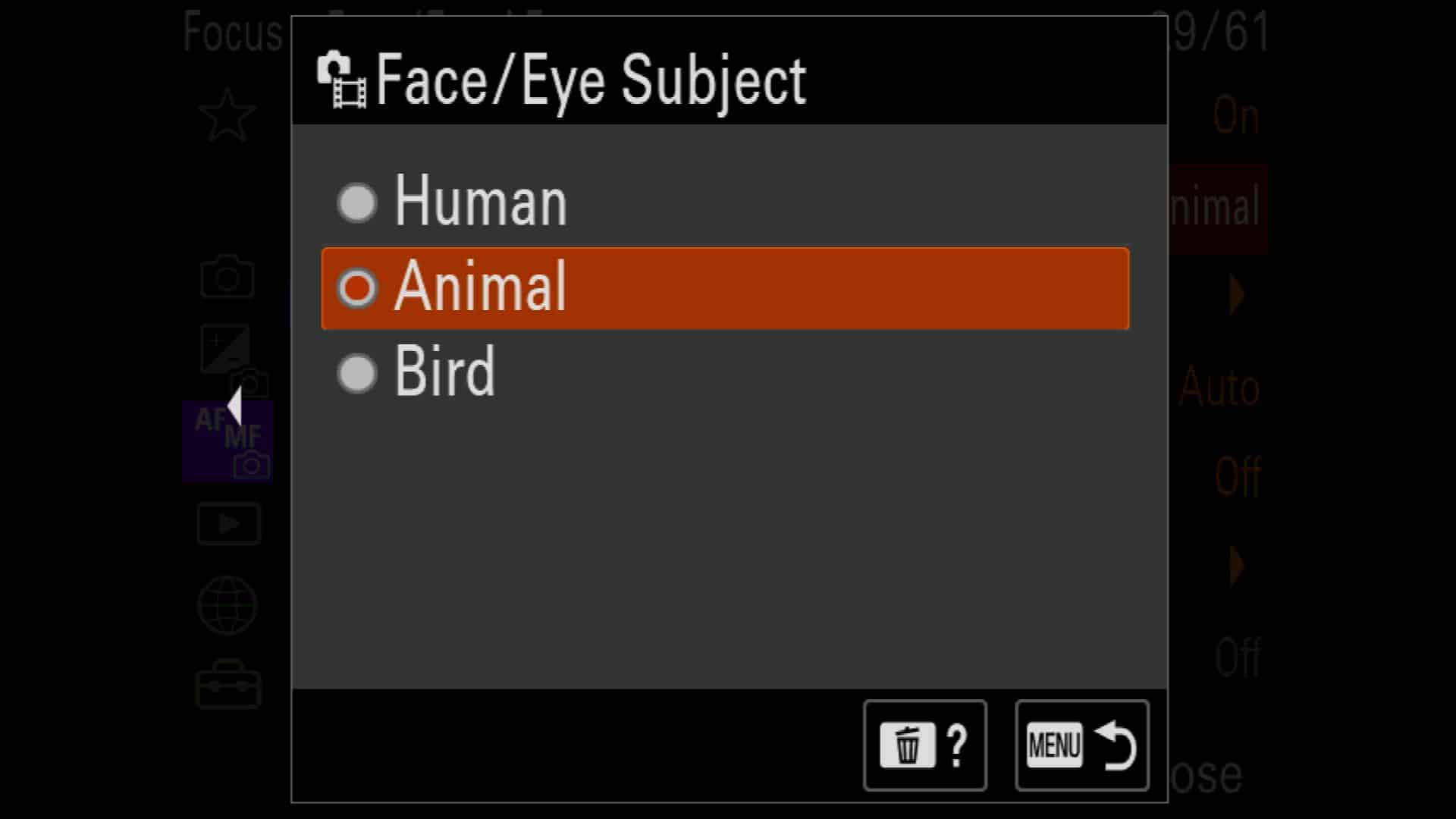Open the Playback tab icon
This screenshot has height=819, width=1456.
click(228, 523)
